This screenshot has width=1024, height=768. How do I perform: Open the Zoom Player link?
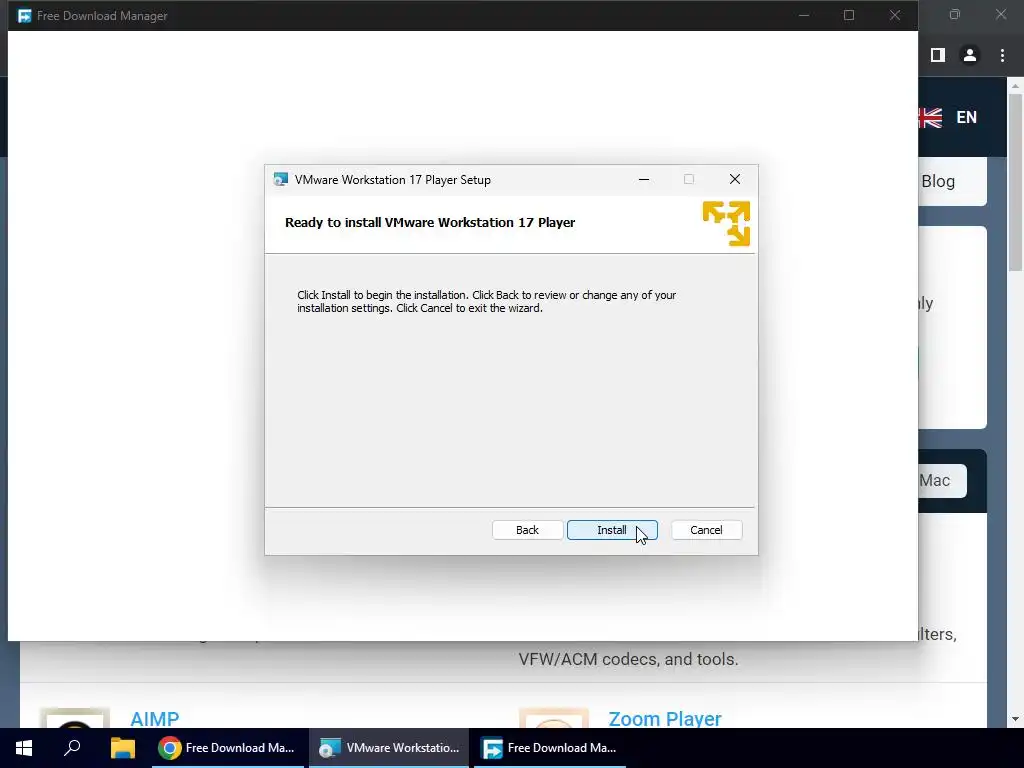(x=665, y=718)
